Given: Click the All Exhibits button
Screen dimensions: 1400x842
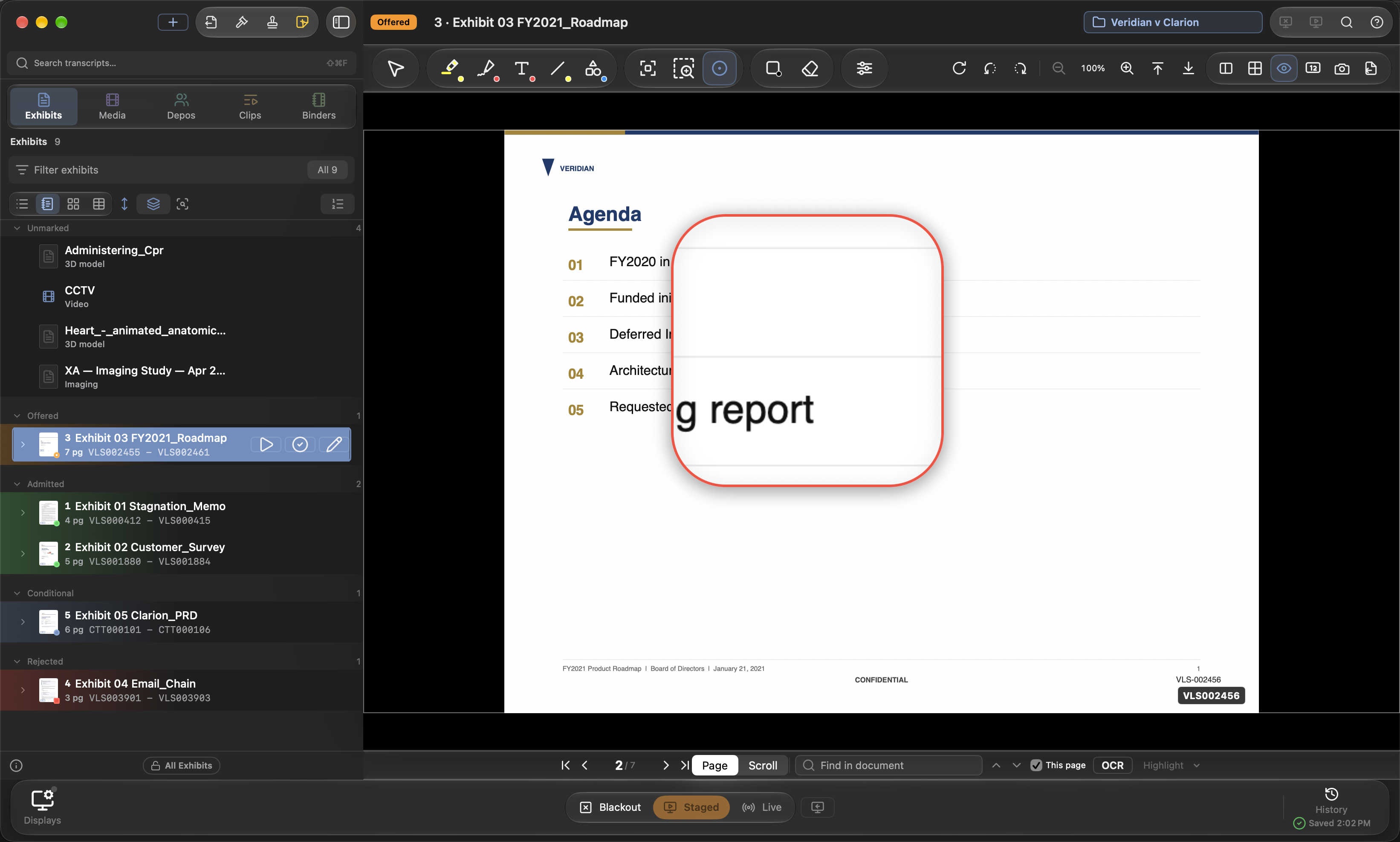Looking at the screenshot, I should (182, 765).
